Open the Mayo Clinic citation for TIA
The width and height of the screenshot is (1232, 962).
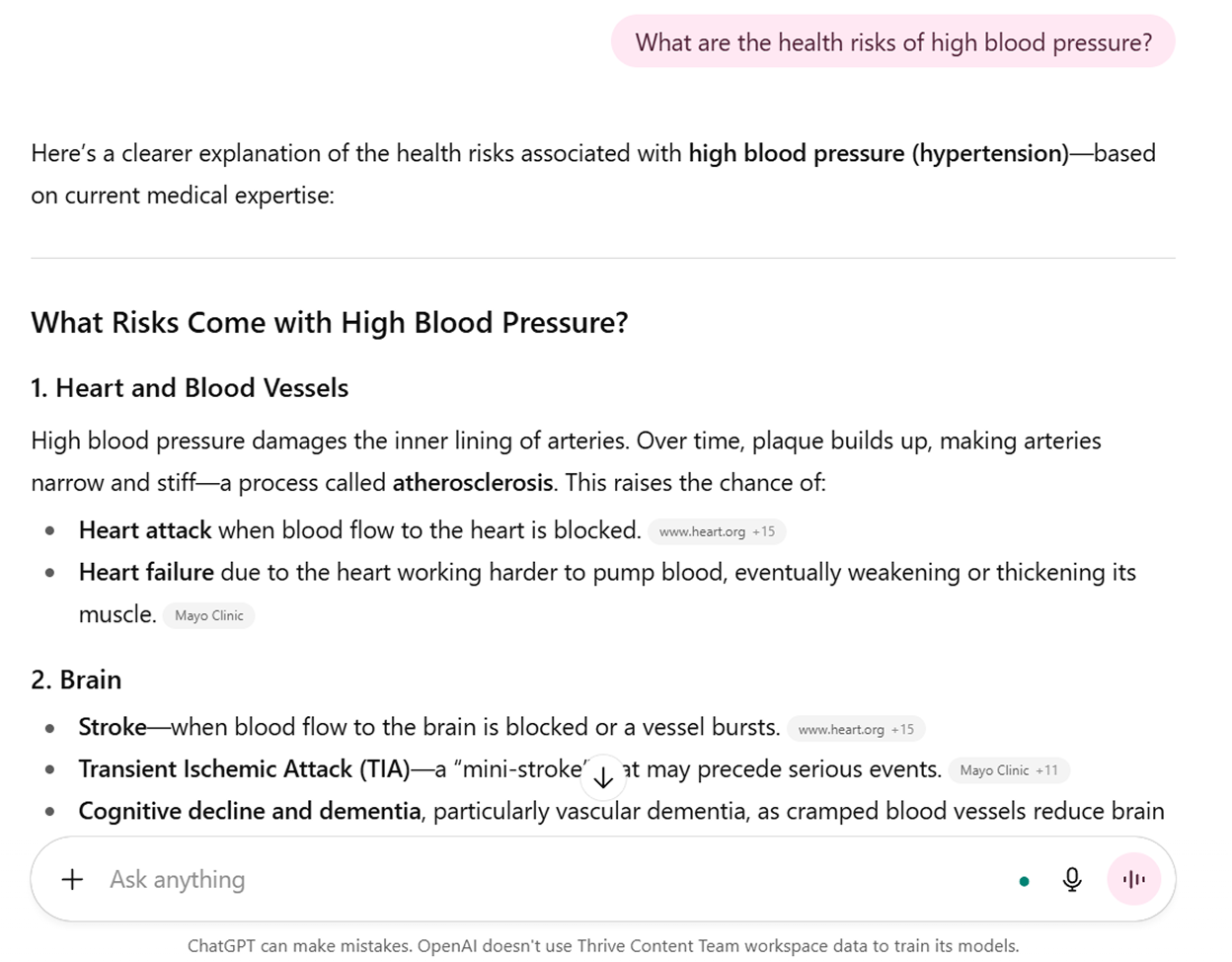coord(992,770)
